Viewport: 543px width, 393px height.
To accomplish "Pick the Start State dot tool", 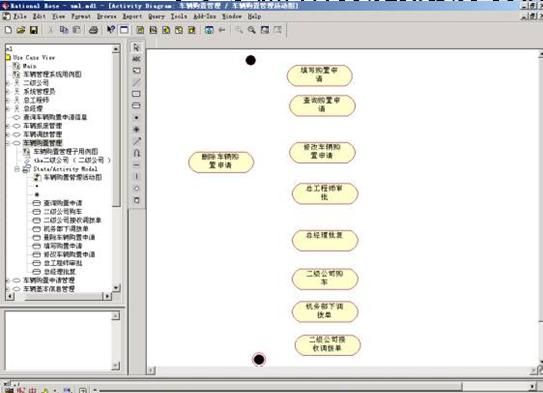I will (136, 118).
